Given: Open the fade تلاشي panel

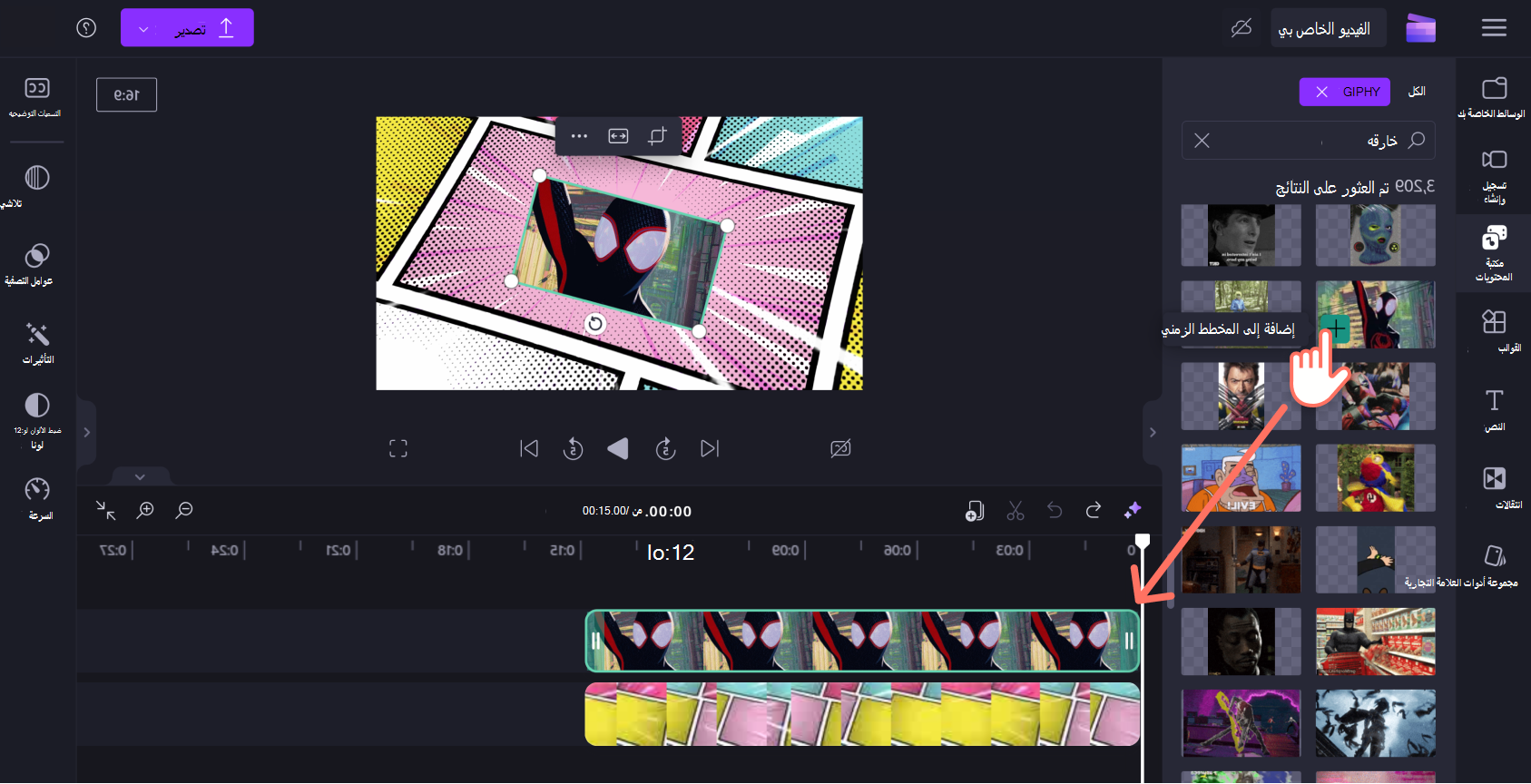Looking at the screenshot, I should tap(36, 186).
